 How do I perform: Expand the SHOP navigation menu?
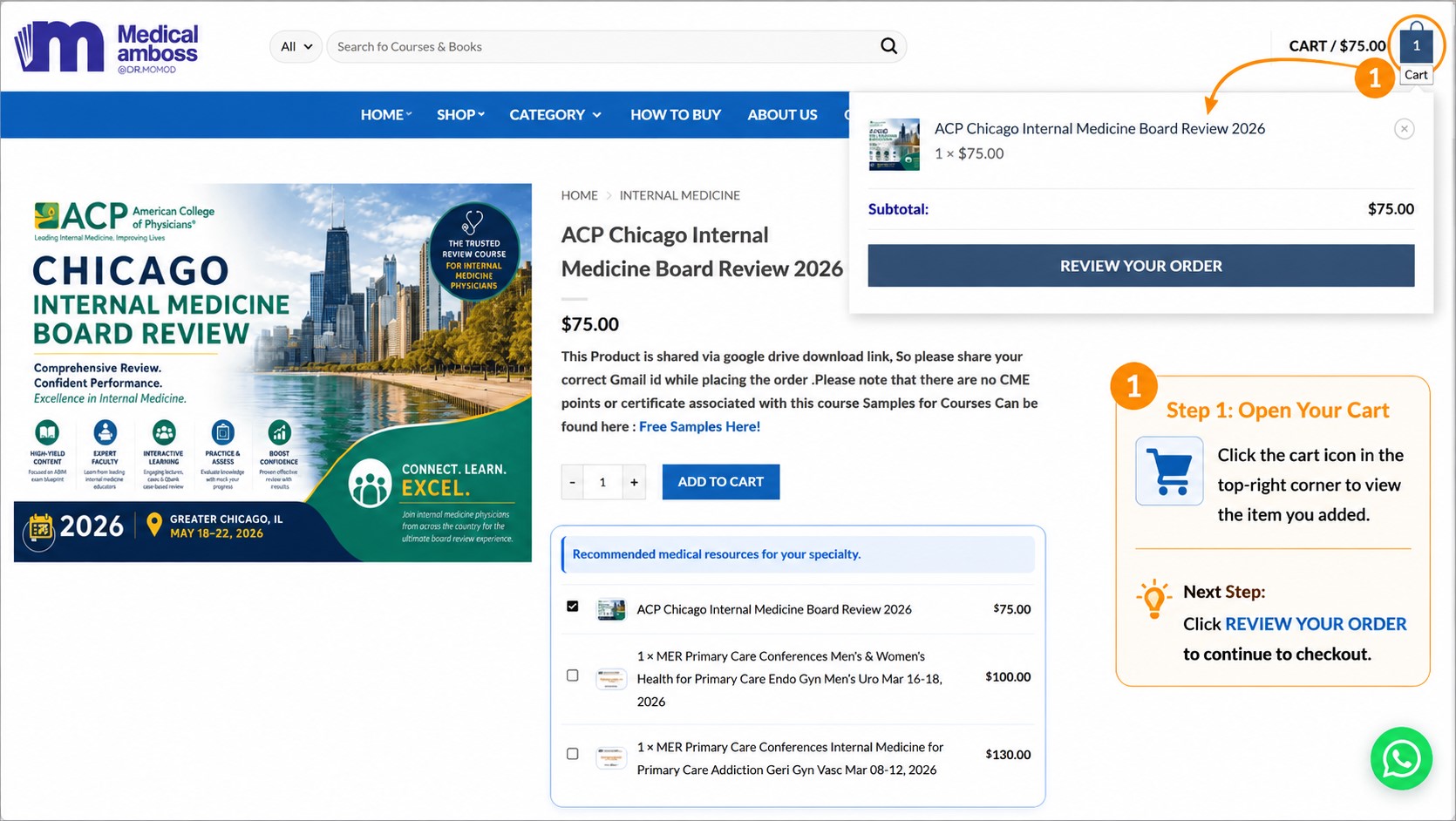460,114
